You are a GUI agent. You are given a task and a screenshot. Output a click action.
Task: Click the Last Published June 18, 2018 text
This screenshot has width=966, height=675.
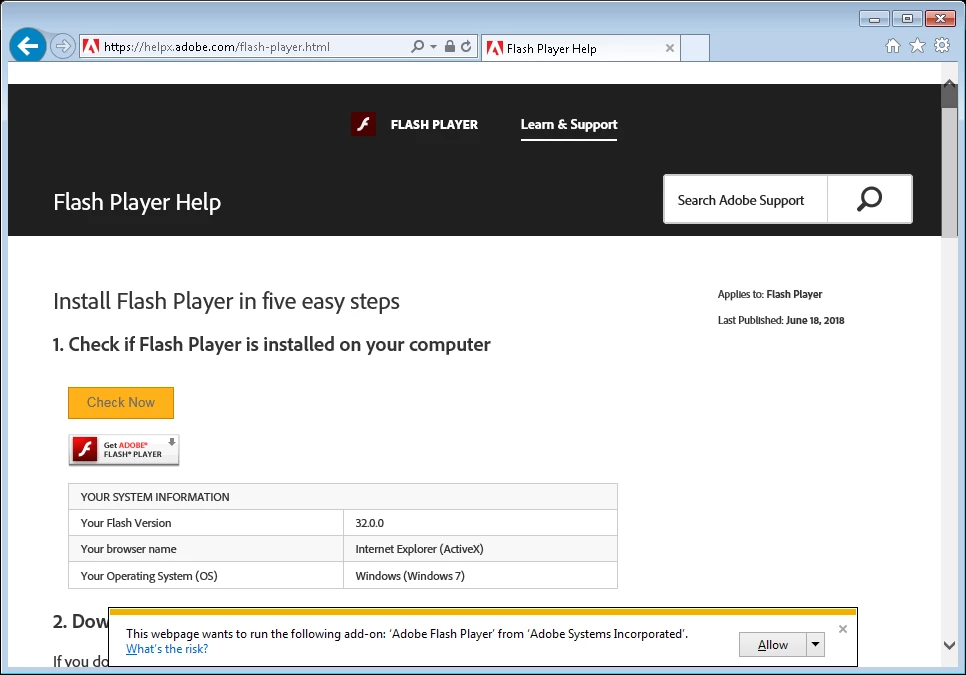click(781, 320)
